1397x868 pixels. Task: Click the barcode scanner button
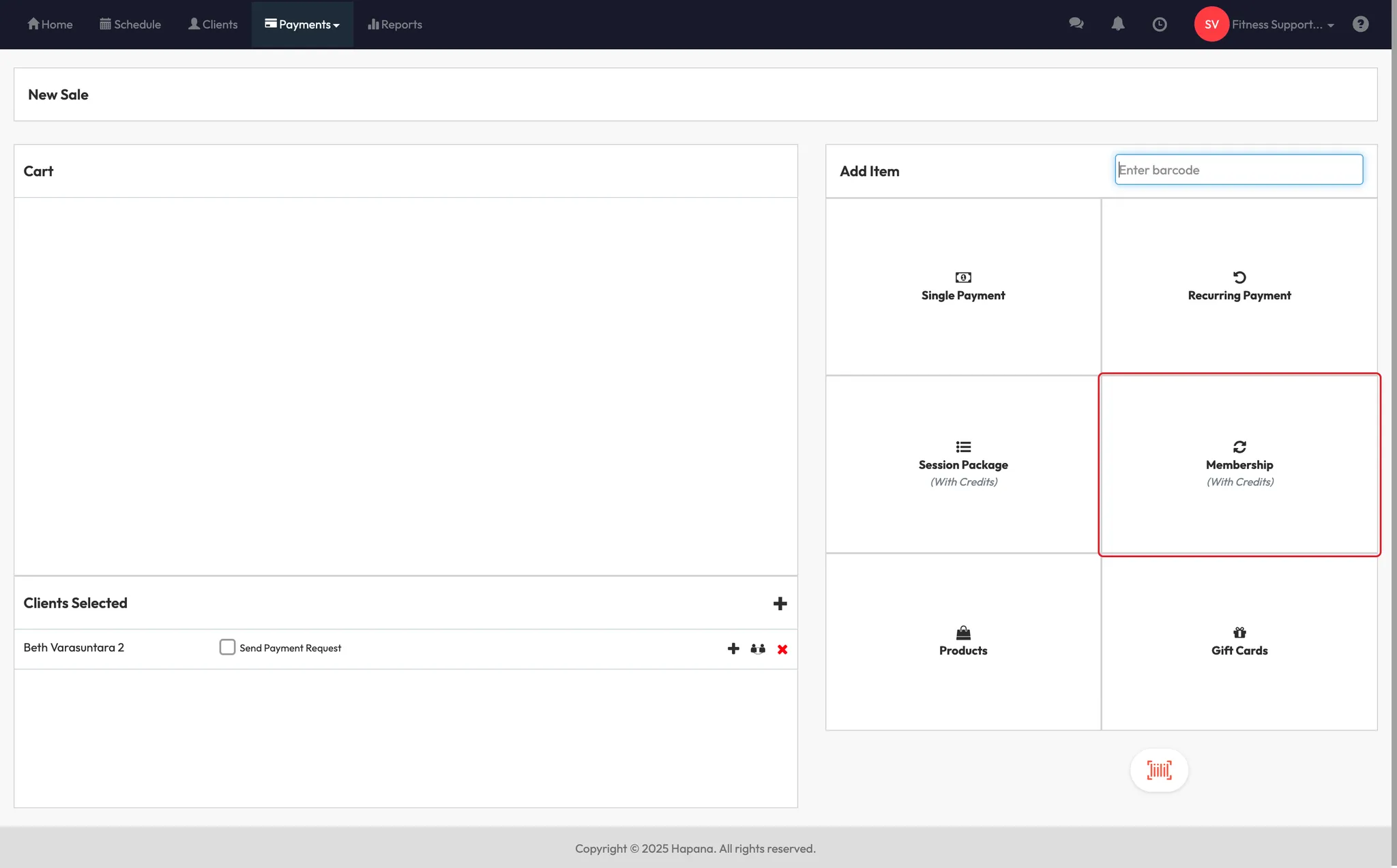(1159, 770)
